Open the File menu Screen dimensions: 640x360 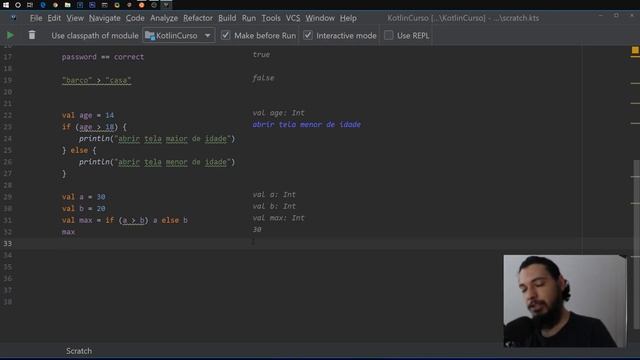(x=36, y=18)
